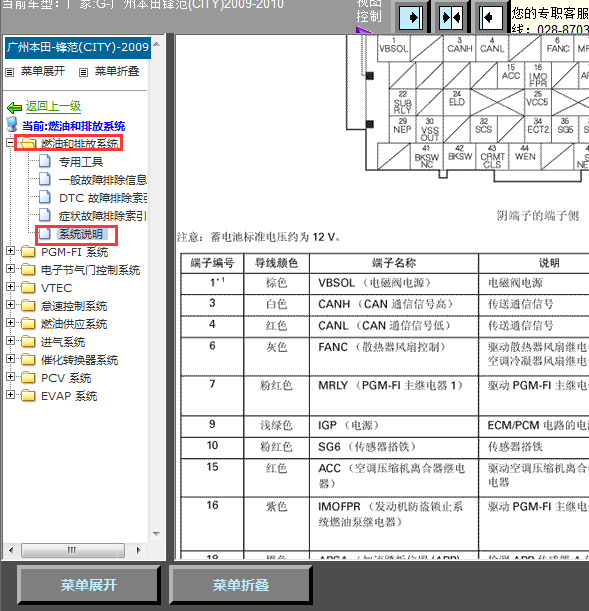Viewport: 589px width, 611px height.
Task: Click the right-arrow view control button
Action: coord(411,17)
